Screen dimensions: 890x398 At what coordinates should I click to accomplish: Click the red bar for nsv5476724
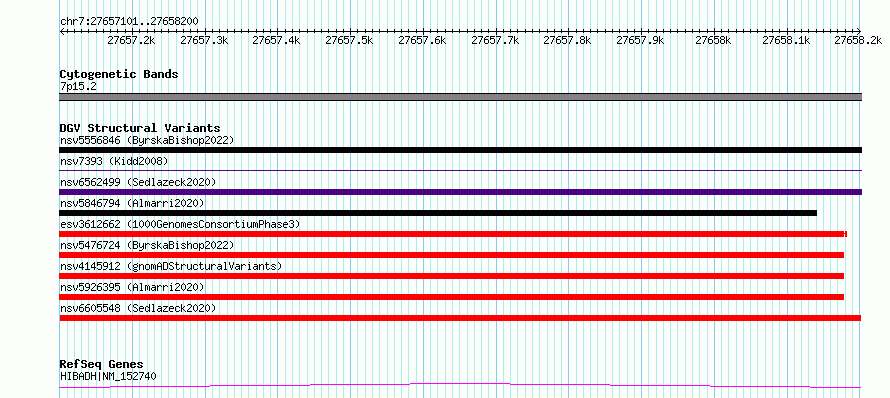pos(451,255)
